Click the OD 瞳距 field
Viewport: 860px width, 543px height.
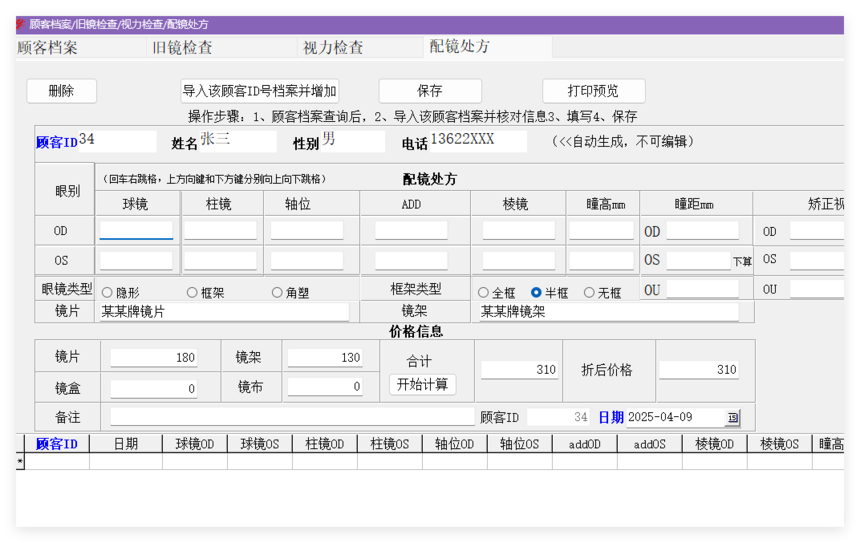coord(703,230)
